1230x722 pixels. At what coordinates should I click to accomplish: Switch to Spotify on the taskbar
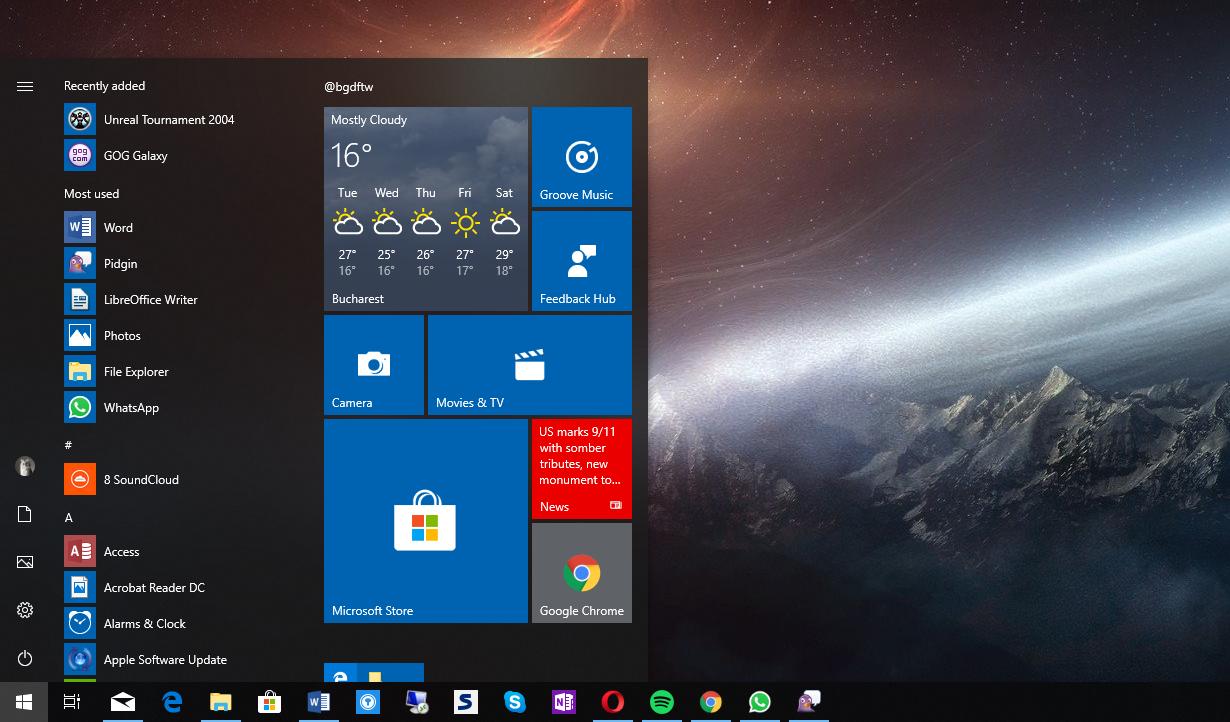click(662, 702)
